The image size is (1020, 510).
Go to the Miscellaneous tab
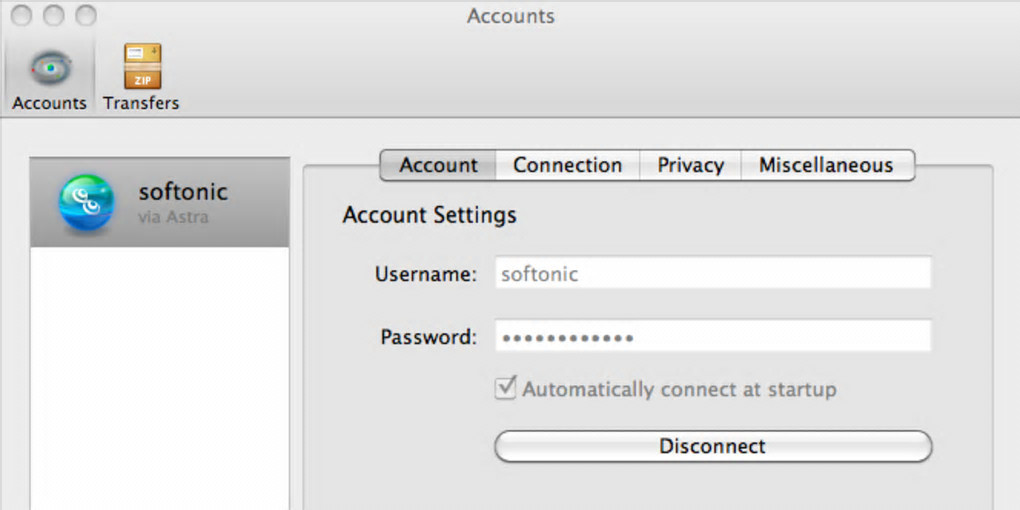click(826, 166)
